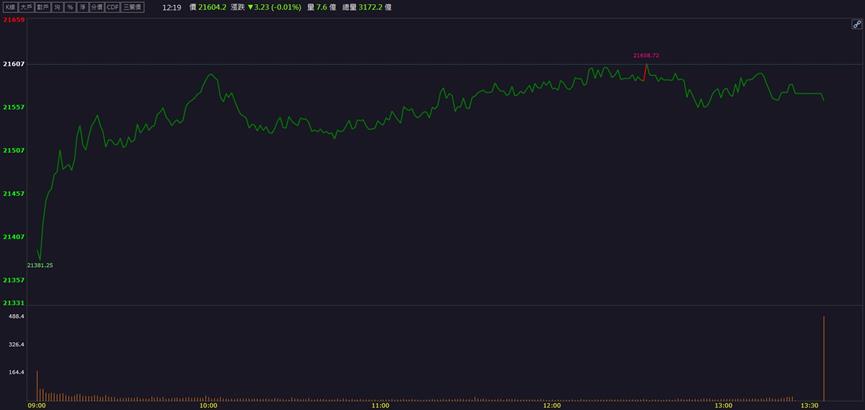Click the 21381.25 session low label
This screenshot has width=865, height=410.
[40, 265]
